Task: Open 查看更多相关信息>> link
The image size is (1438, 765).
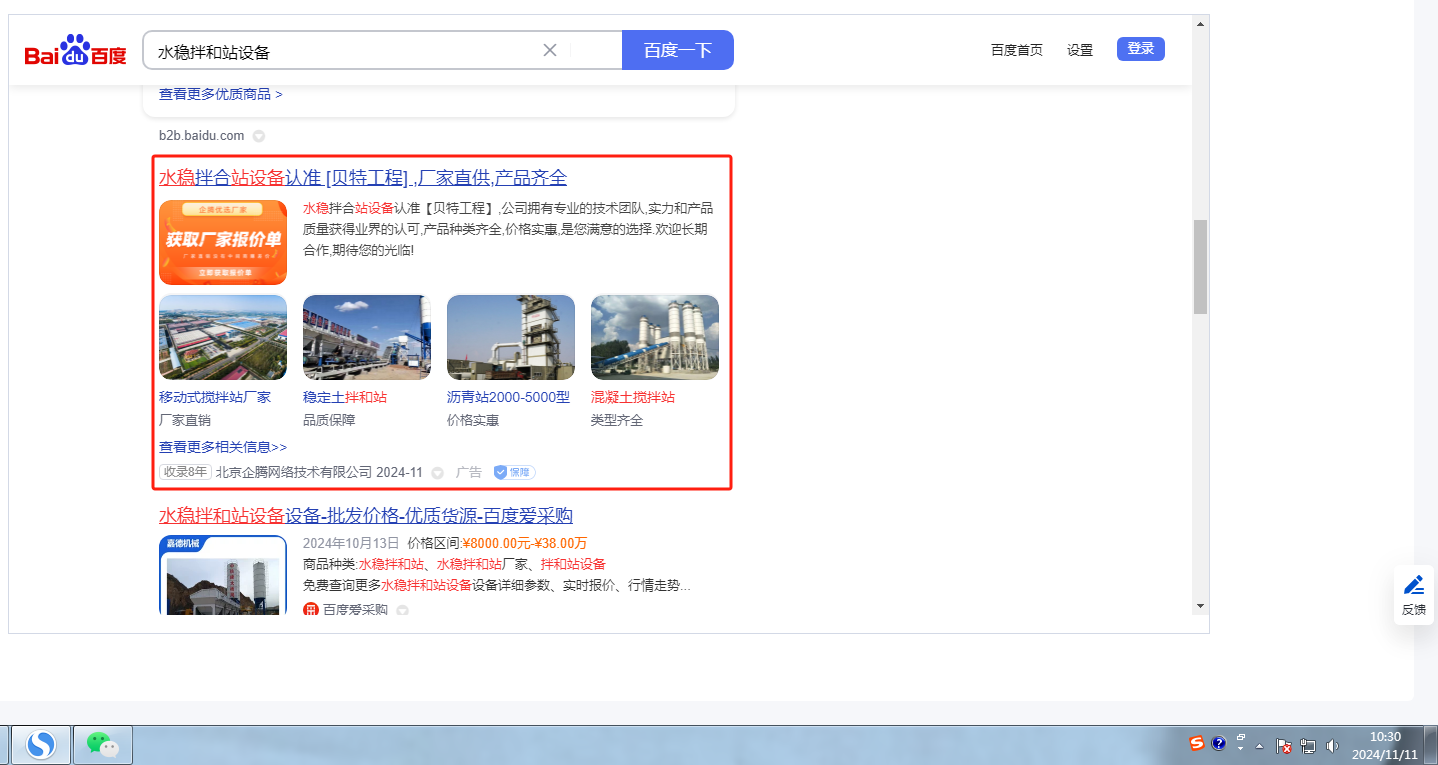Action: (x=223, y=447)
